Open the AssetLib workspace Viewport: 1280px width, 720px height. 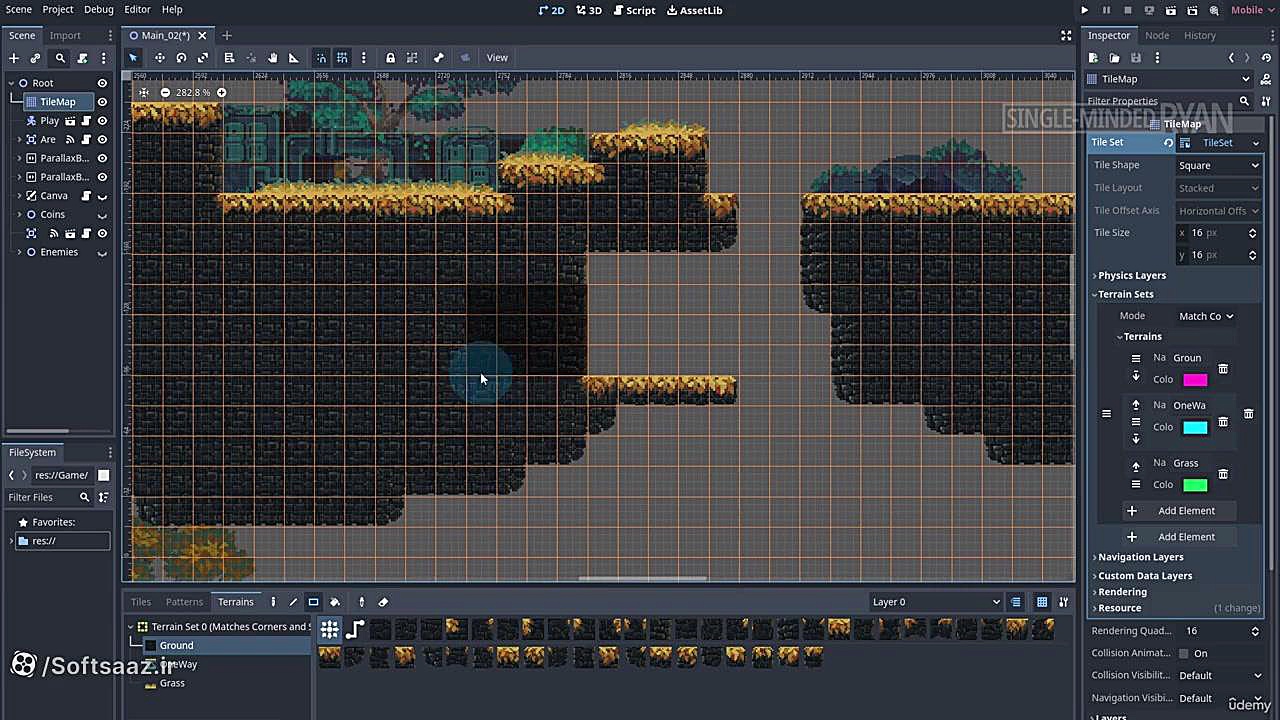[x=694, y=10]
